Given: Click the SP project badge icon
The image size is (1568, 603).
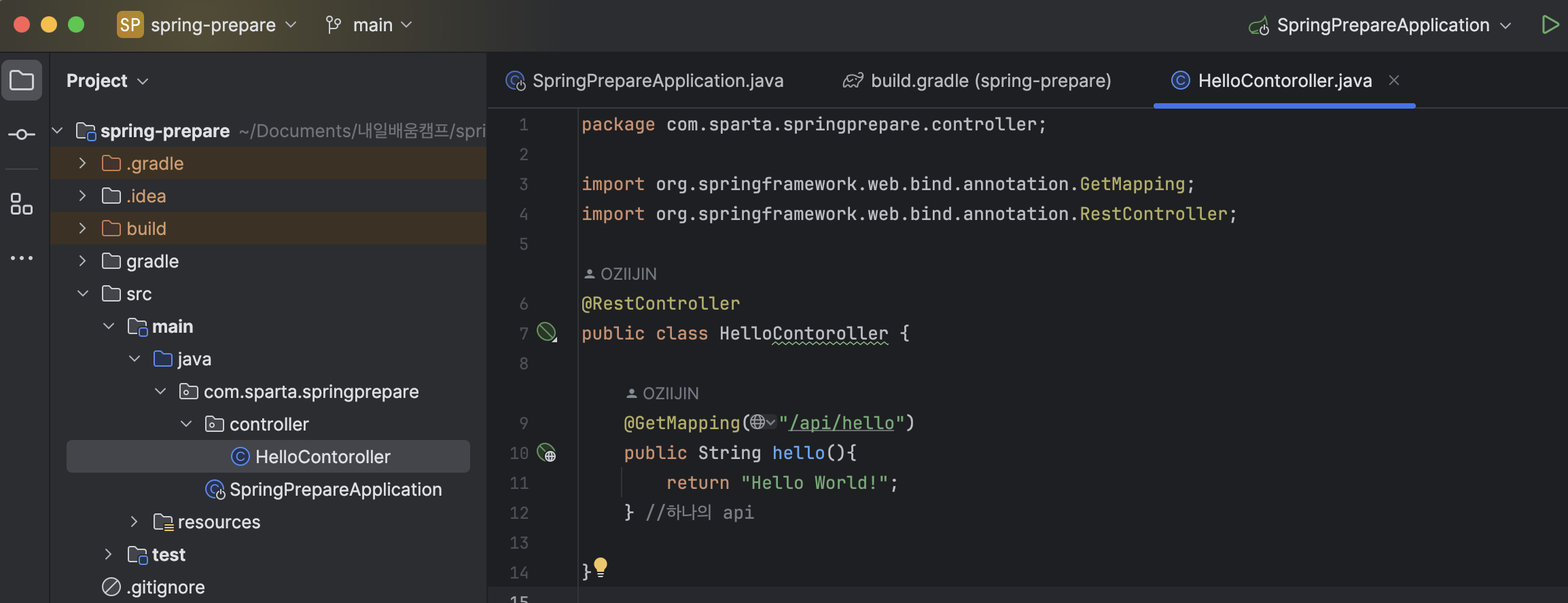Looking at the screenshot, I should (130, 25).
